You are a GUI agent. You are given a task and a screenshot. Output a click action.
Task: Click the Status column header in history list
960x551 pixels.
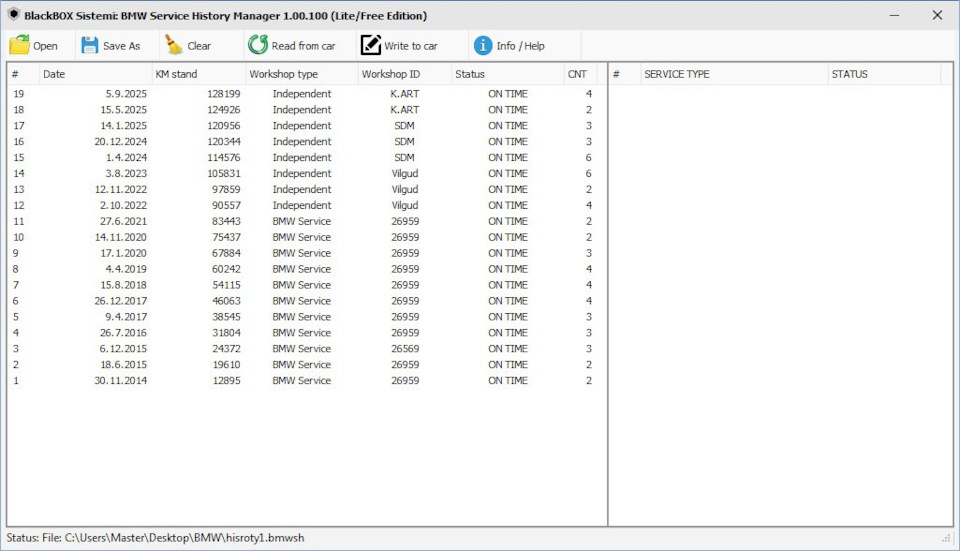(x=508, y=74)
